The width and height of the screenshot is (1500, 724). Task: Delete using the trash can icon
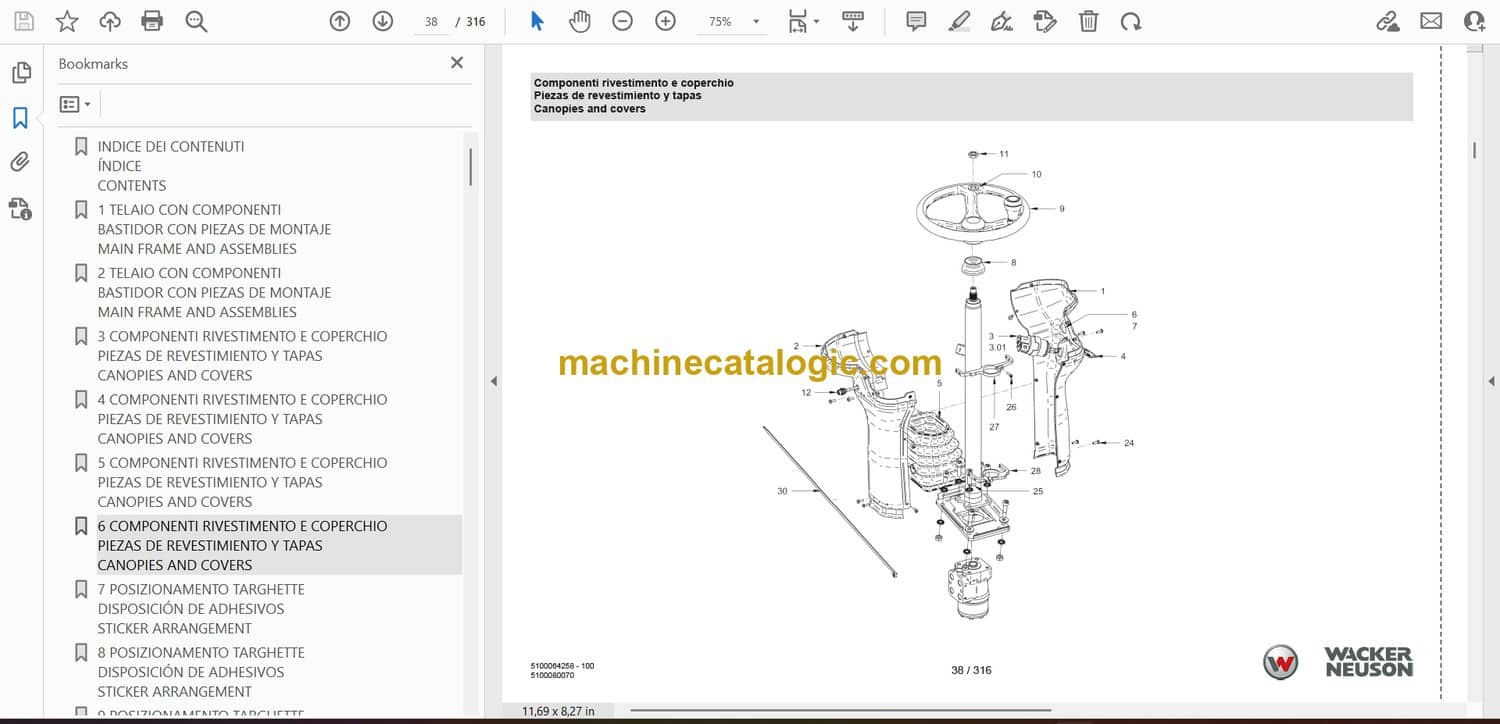1088,21
